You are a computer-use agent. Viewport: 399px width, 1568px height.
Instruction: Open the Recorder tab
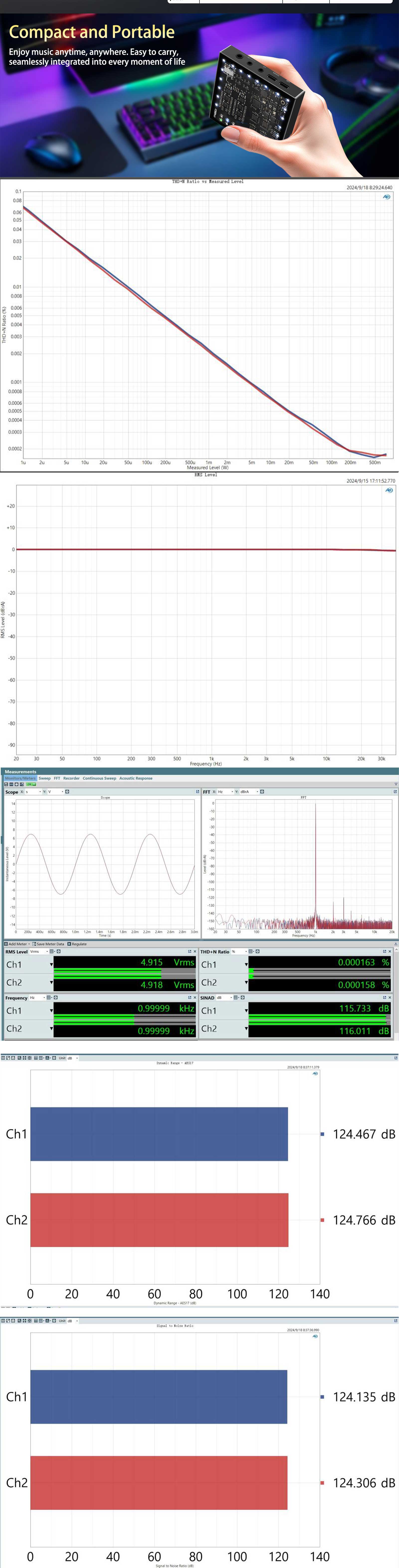click(x=71, y=778)
